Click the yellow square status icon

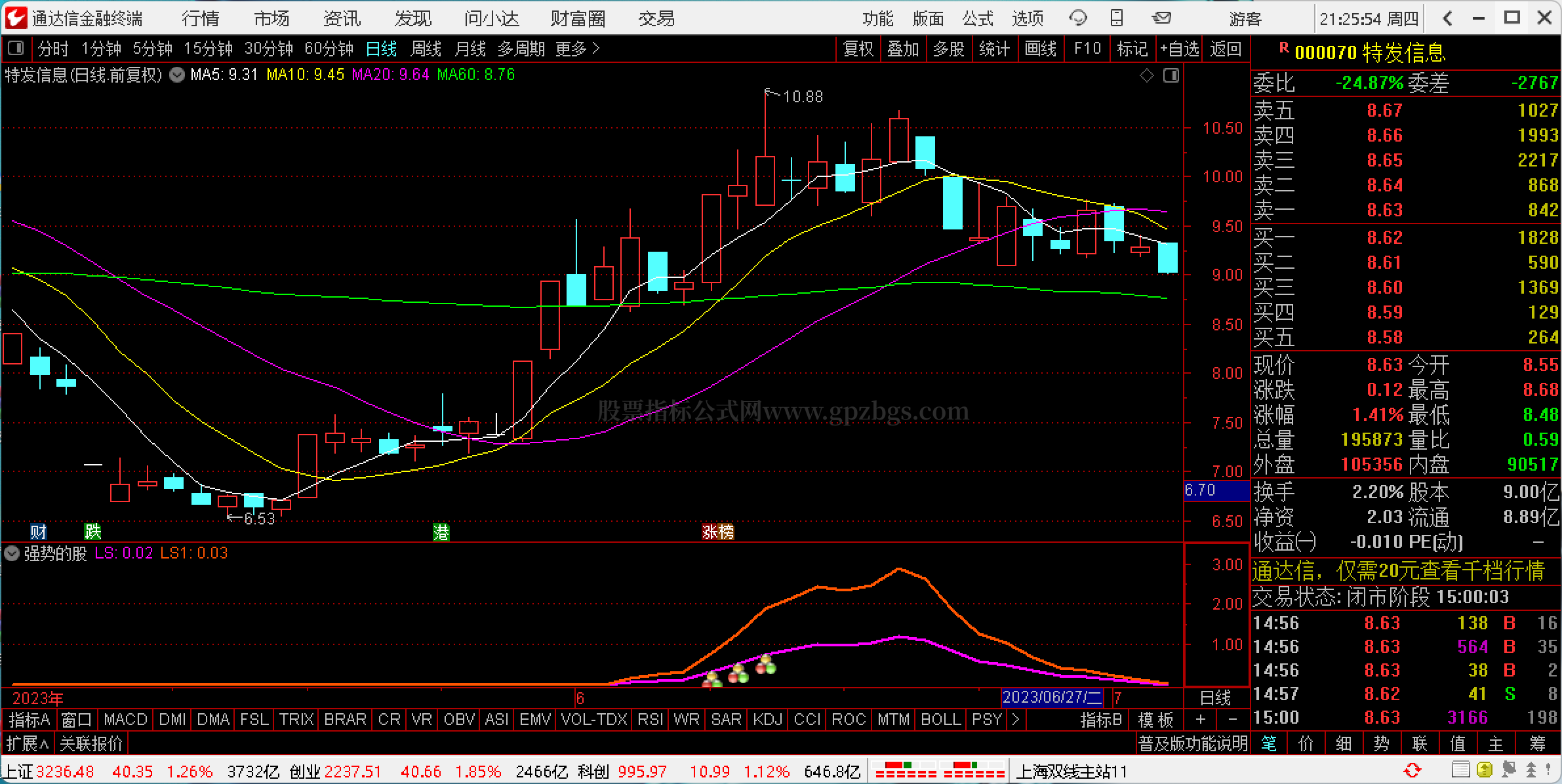pyautogui.click(x=1485, y=770)
